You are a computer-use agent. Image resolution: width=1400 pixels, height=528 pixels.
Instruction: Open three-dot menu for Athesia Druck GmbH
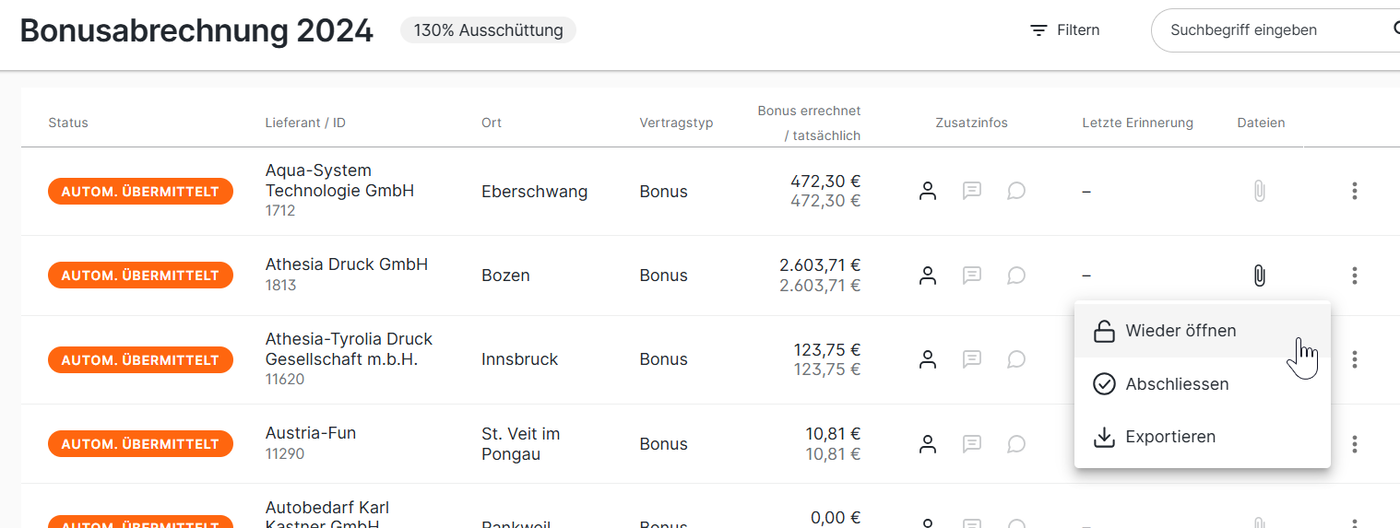1354,275
